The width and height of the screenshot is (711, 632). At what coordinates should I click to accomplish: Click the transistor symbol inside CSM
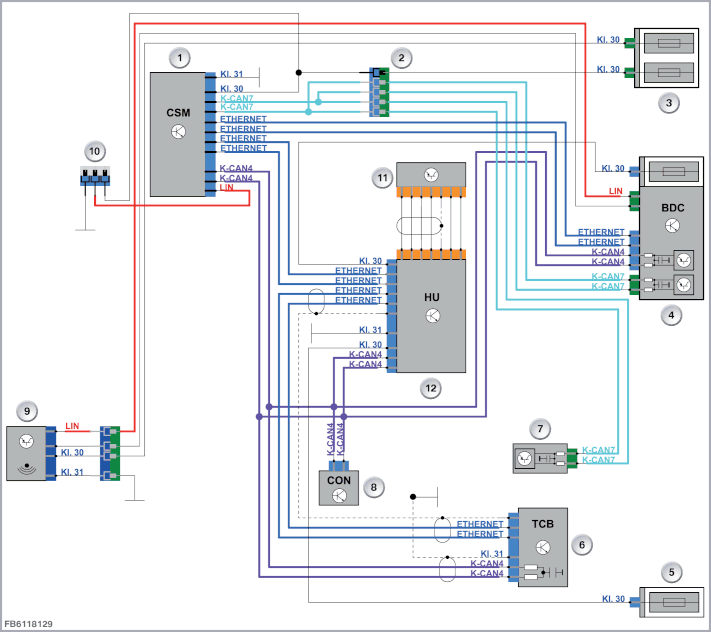pyautogui.click(x=179, y=131)
